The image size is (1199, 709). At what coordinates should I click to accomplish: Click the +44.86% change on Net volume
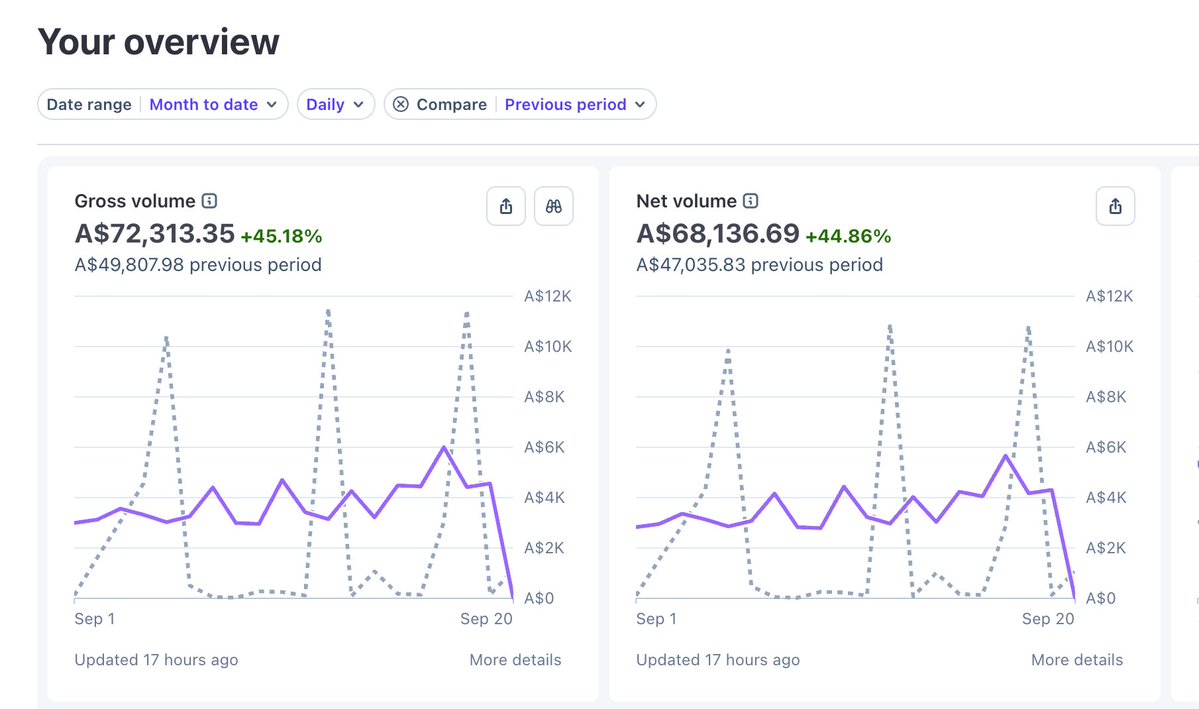tap(848, 236)
